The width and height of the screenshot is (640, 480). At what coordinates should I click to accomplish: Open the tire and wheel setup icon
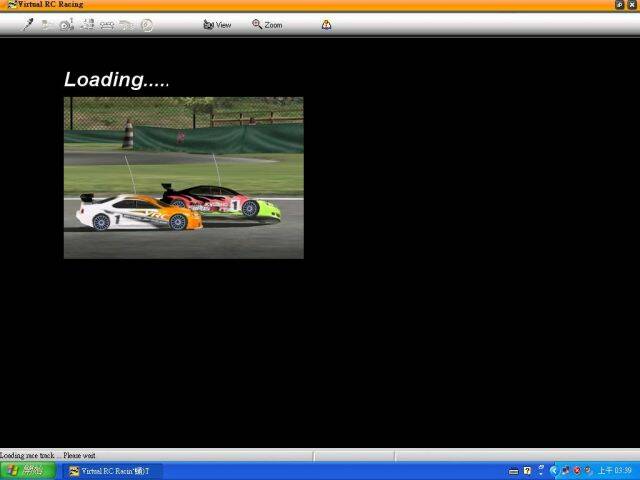click(x=67, y=25)
